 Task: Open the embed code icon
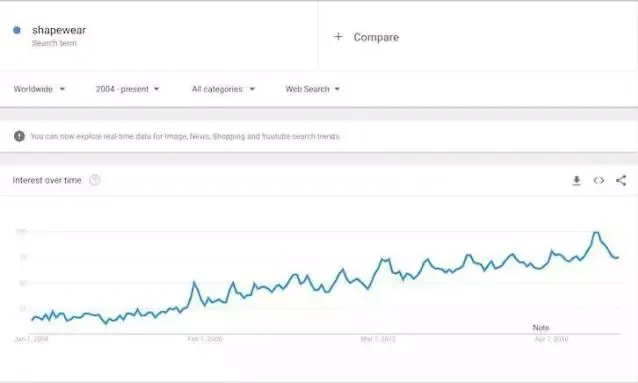coord(599,180)
